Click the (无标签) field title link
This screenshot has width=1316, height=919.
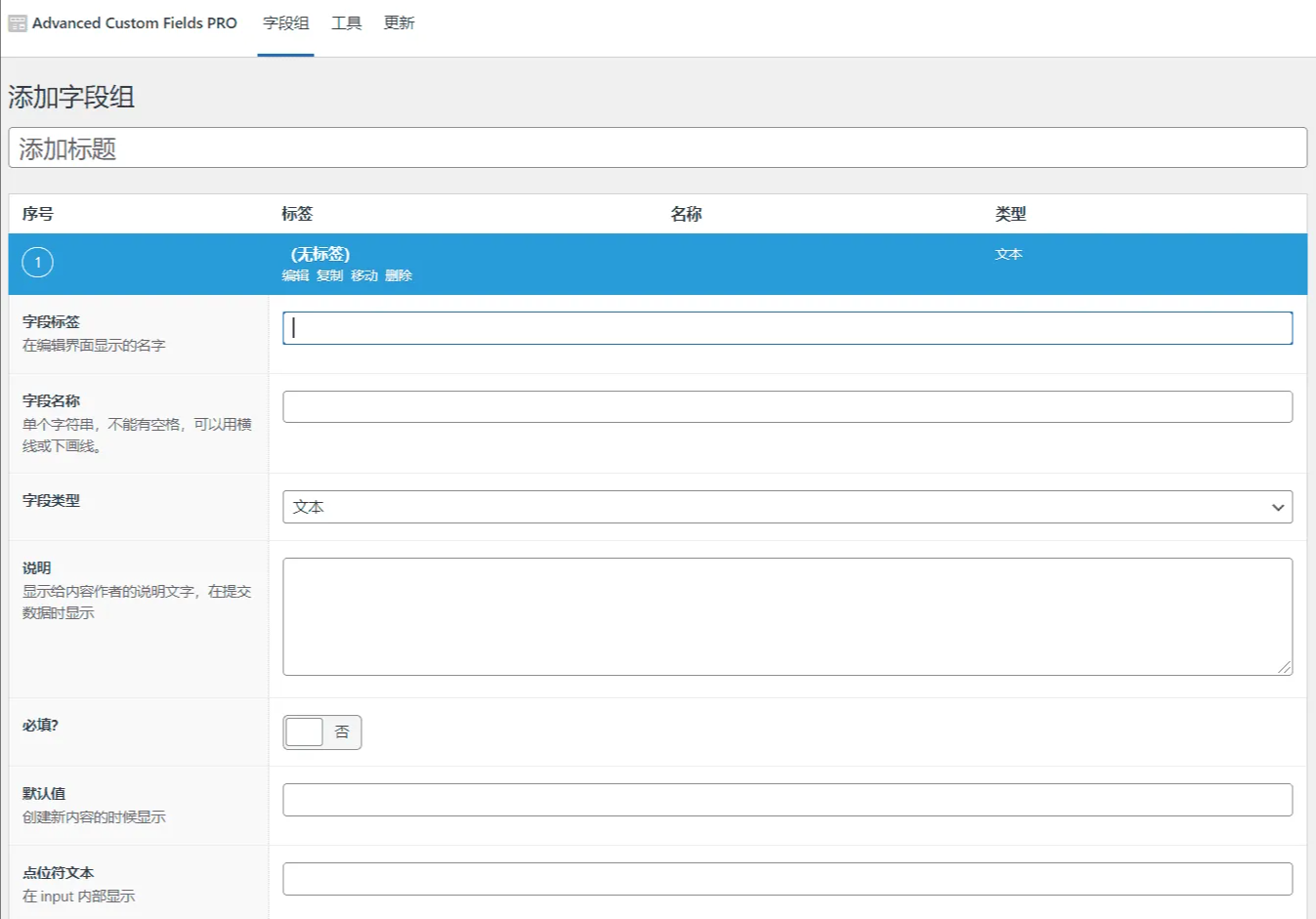tap(320, 254)
